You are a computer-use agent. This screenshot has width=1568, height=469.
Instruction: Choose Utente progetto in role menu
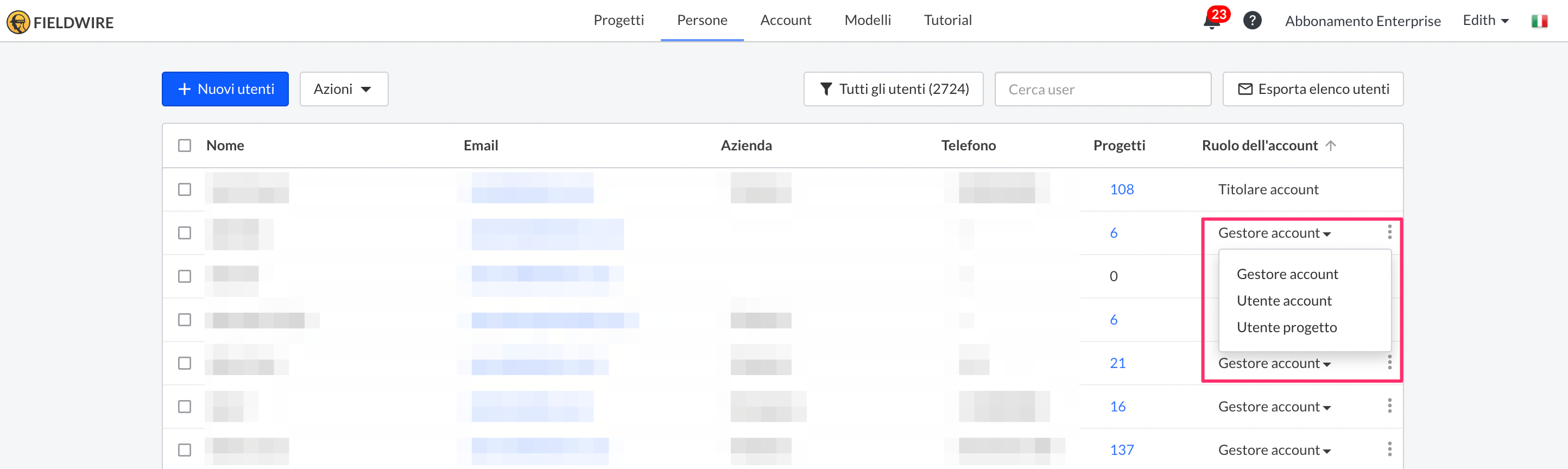coord(1286,327)
